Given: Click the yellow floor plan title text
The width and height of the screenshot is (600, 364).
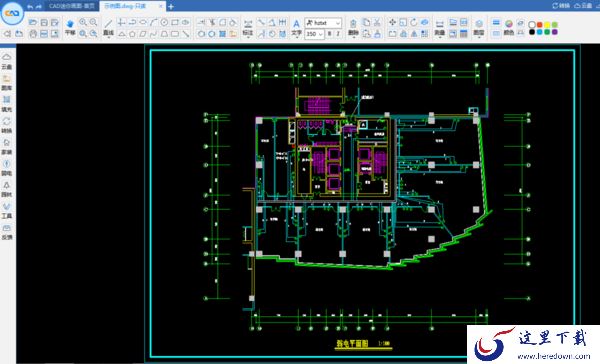Looking at the screenshot, I should (352, 344).
